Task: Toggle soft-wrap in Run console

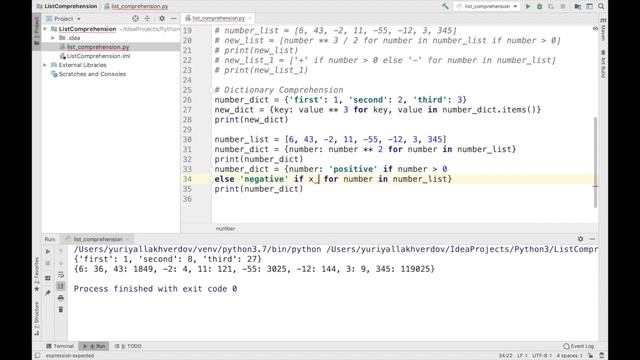Action: 61,275
